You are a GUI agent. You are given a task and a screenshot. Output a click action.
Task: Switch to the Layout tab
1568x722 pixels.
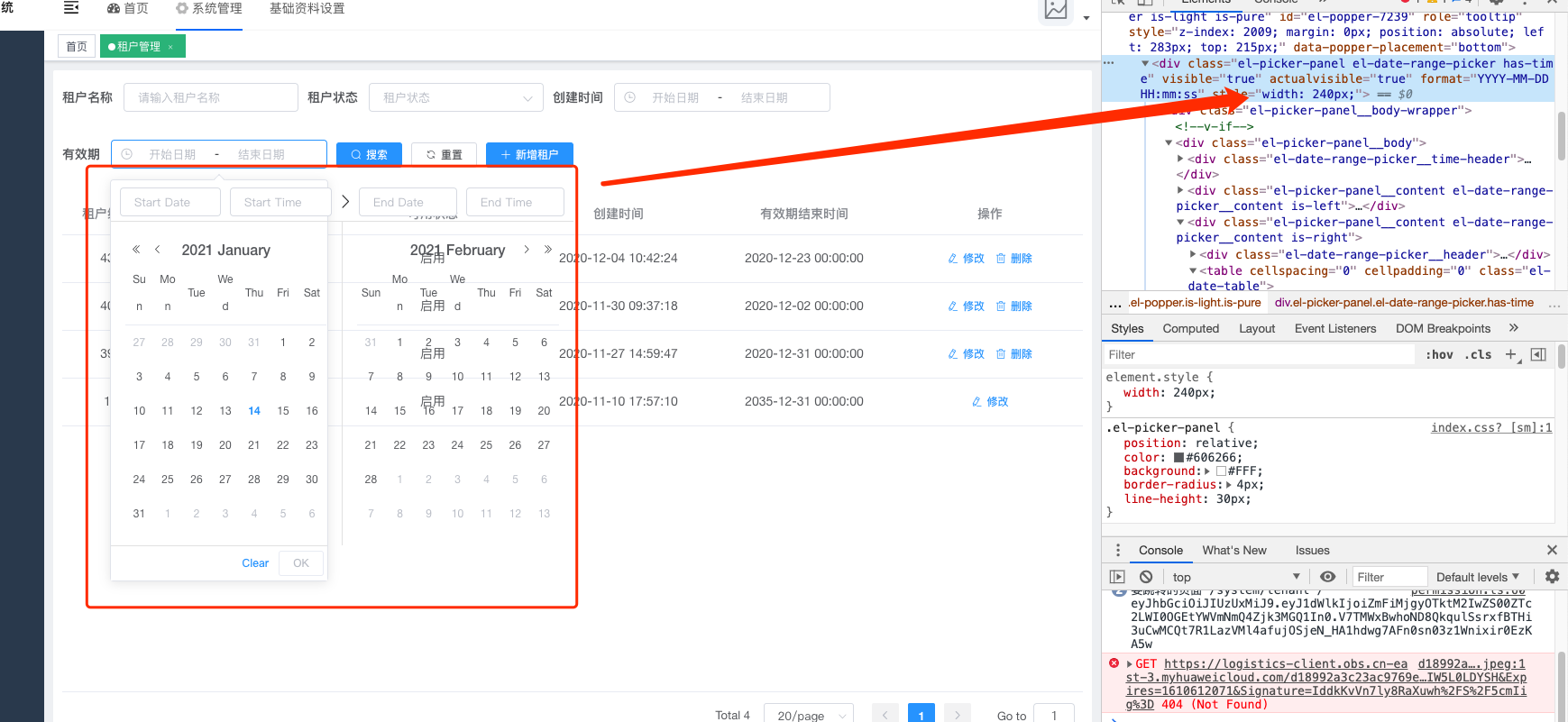click(1256, 328)
